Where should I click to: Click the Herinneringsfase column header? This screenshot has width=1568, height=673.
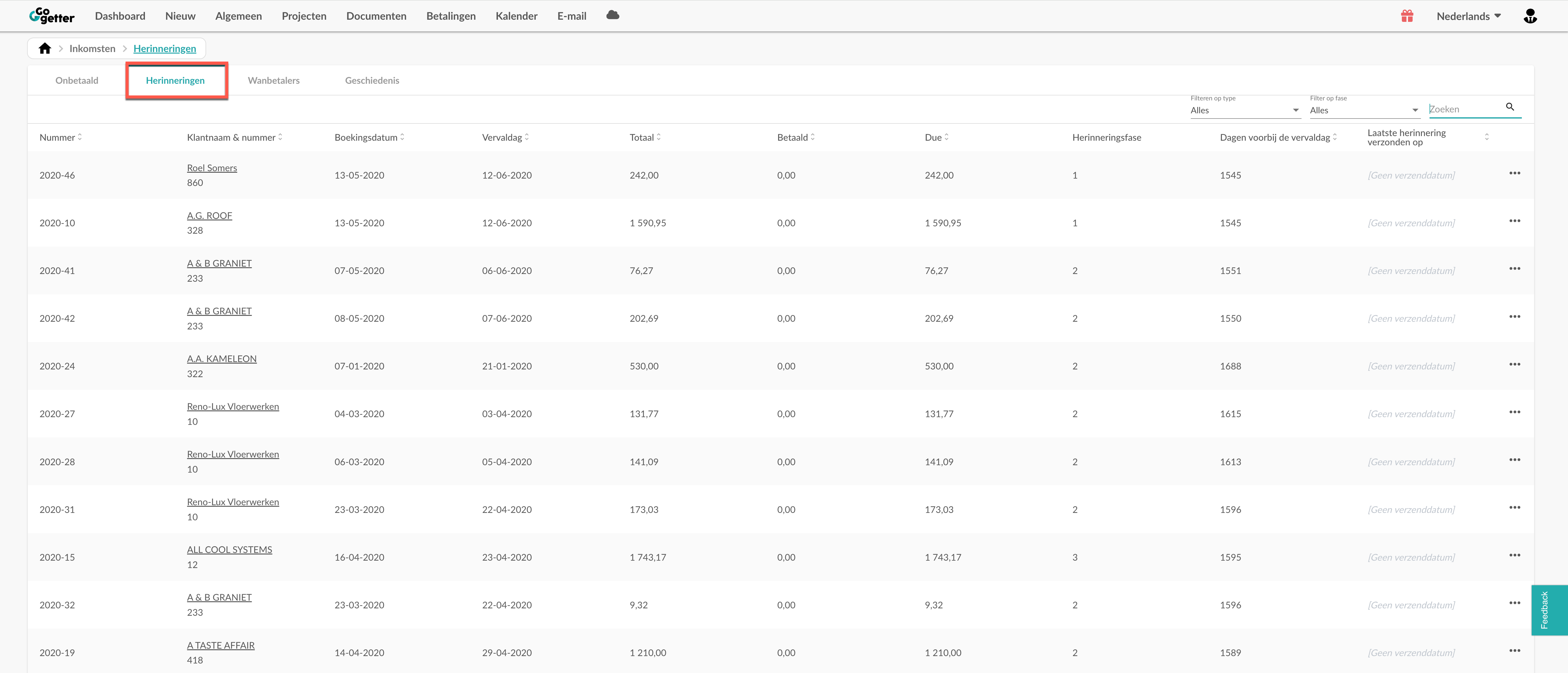(x=1106, y=138)
